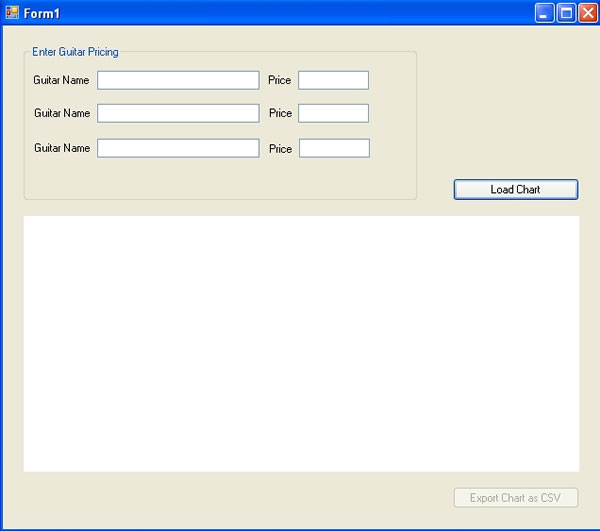Click the second row Guitar Name label
The image size is (600, 531).
[x=62, y=114]
